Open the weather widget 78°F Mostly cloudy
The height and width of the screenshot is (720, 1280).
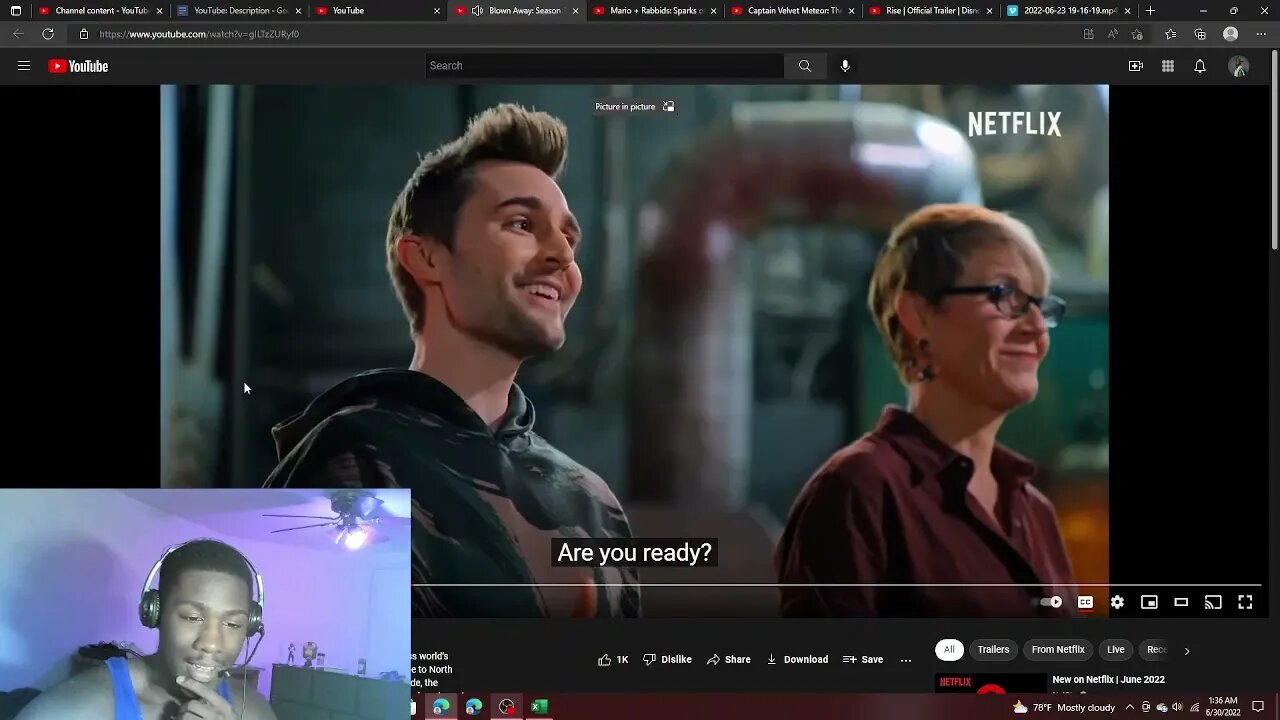click(x=1063, y=707)
